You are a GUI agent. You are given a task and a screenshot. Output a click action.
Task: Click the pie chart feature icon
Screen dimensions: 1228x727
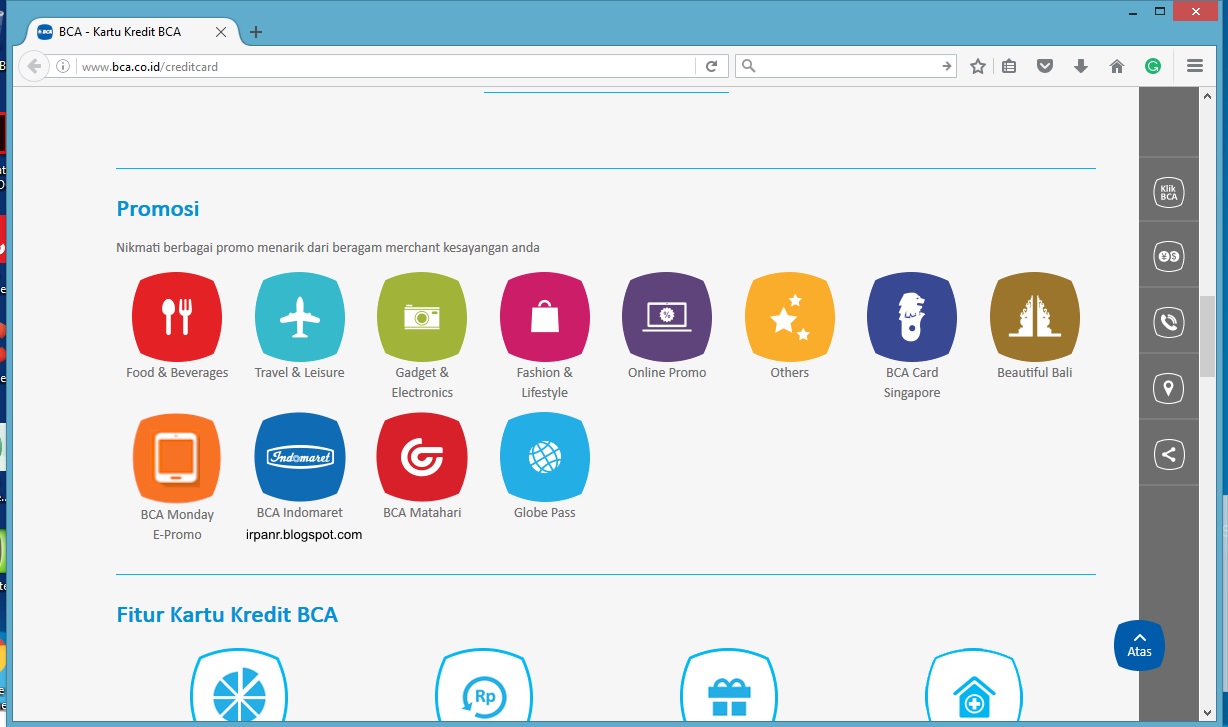238,686
